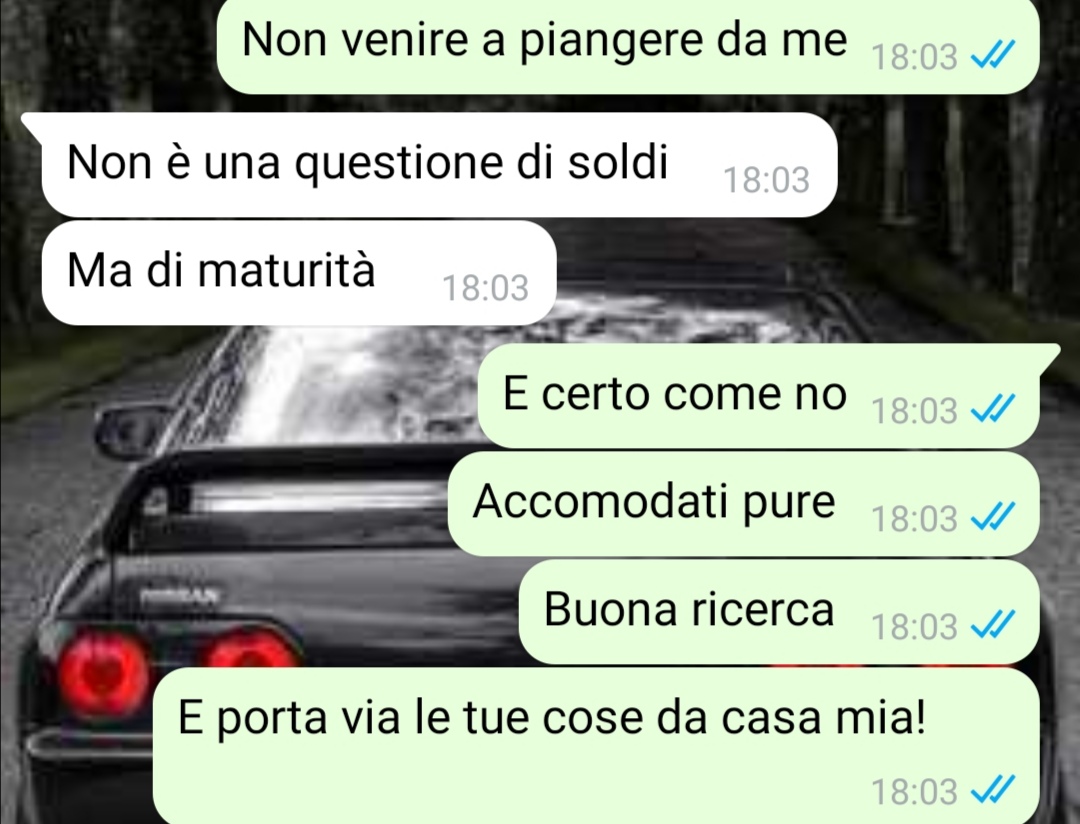The image size is (1080, 824).
Task: Tap the 18:03 timestamp on 'Ma di maturità'
Action: (486, 288)
